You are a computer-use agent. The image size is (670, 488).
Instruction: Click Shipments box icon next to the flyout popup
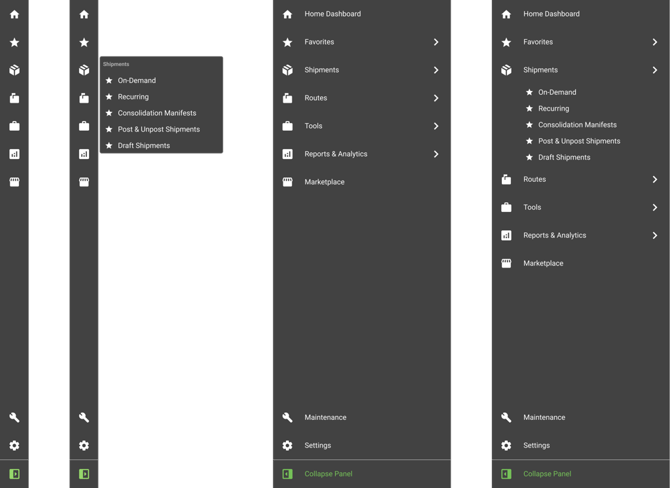(x=84, y=70)
